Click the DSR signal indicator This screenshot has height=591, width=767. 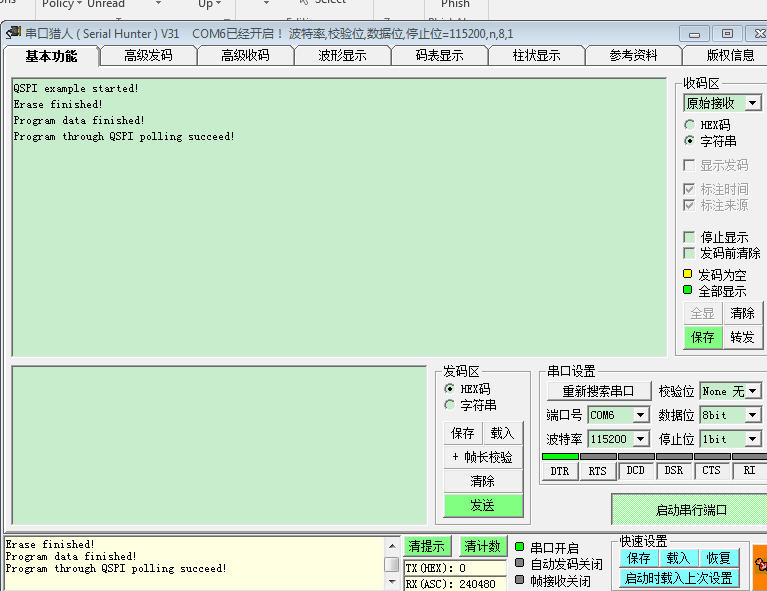pos(674,471)
